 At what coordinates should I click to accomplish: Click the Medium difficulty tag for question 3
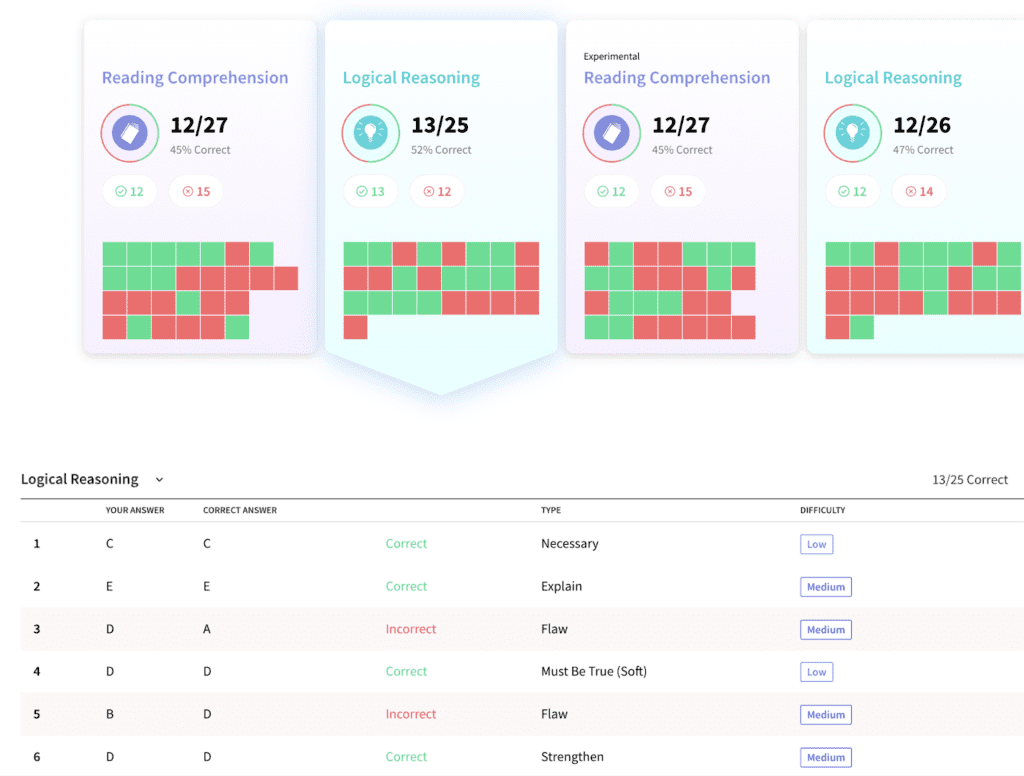tap(825, 630)
